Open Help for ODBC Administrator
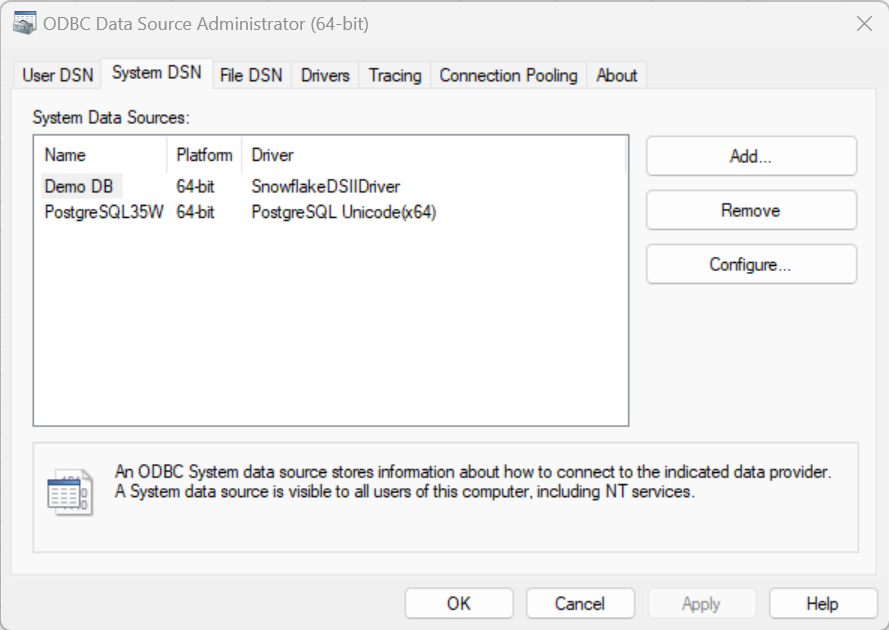889x630 pixels. coord(822,603)
